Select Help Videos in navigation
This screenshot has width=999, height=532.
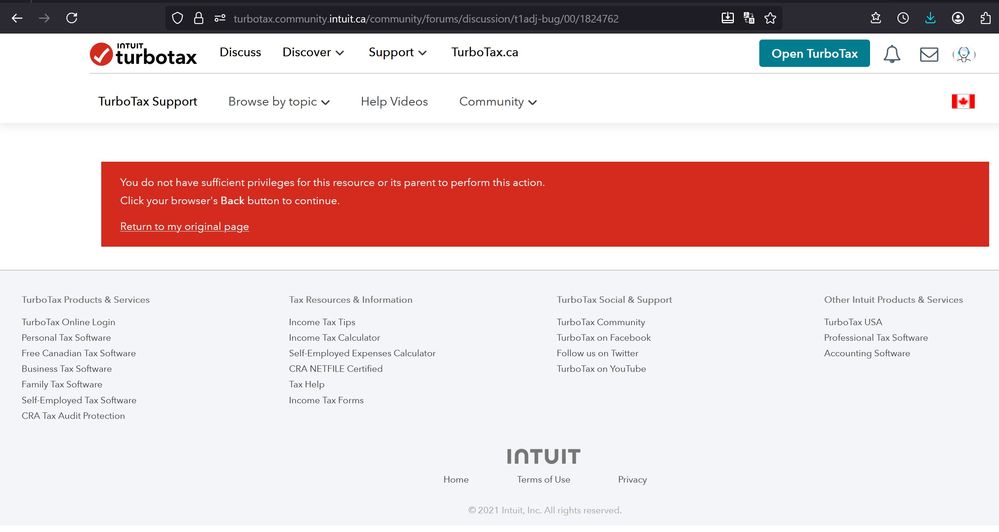coord(394,101)
